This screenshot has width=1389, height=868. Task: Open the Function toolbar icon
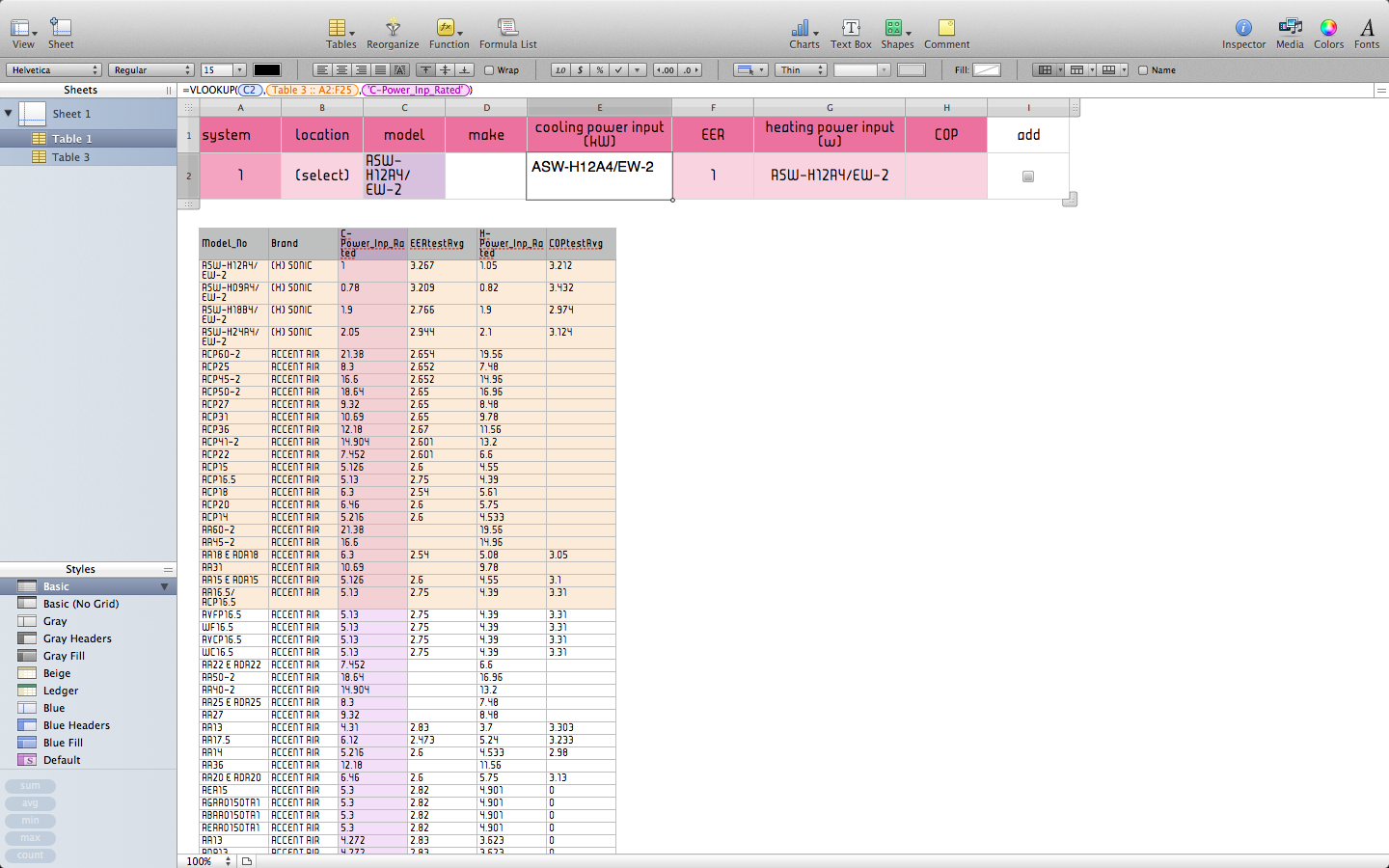[x=446, y=28]
